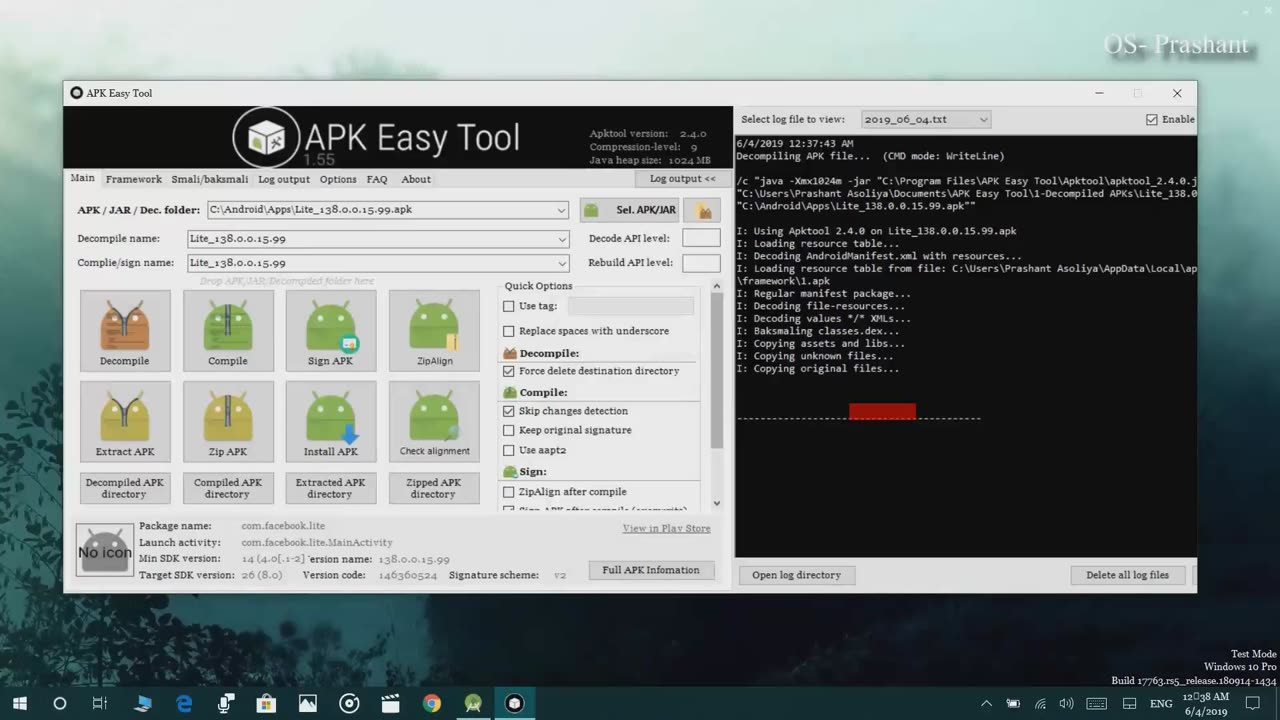Enable the Use tag checkbox
This screenshot has height=720, width=1280.
point(509,306)
